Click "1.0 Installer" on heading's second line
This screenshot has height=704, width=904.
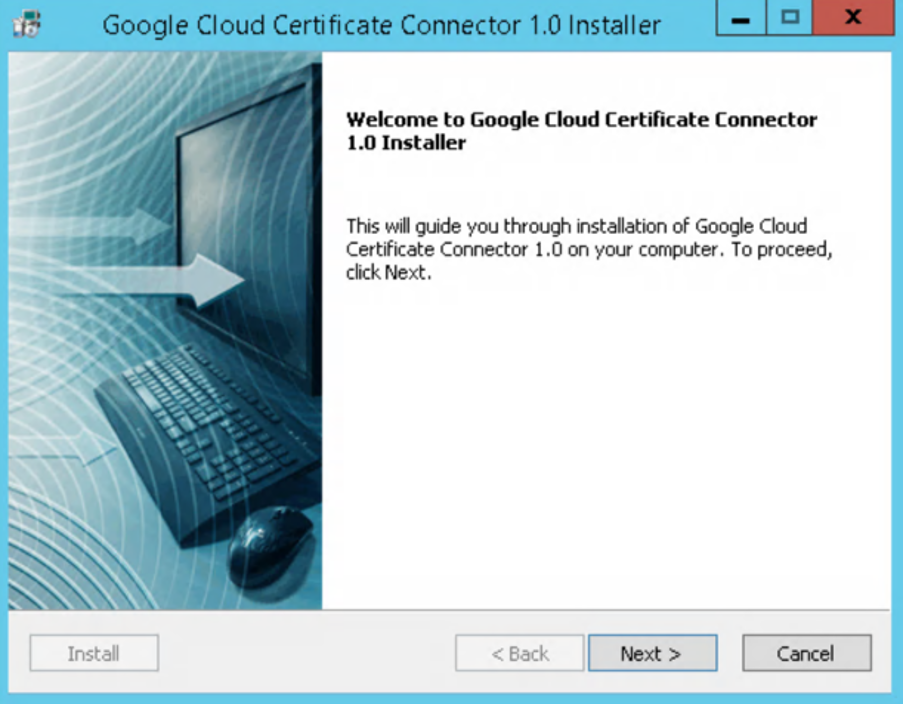pyautogui.click(x=406, y=143)
